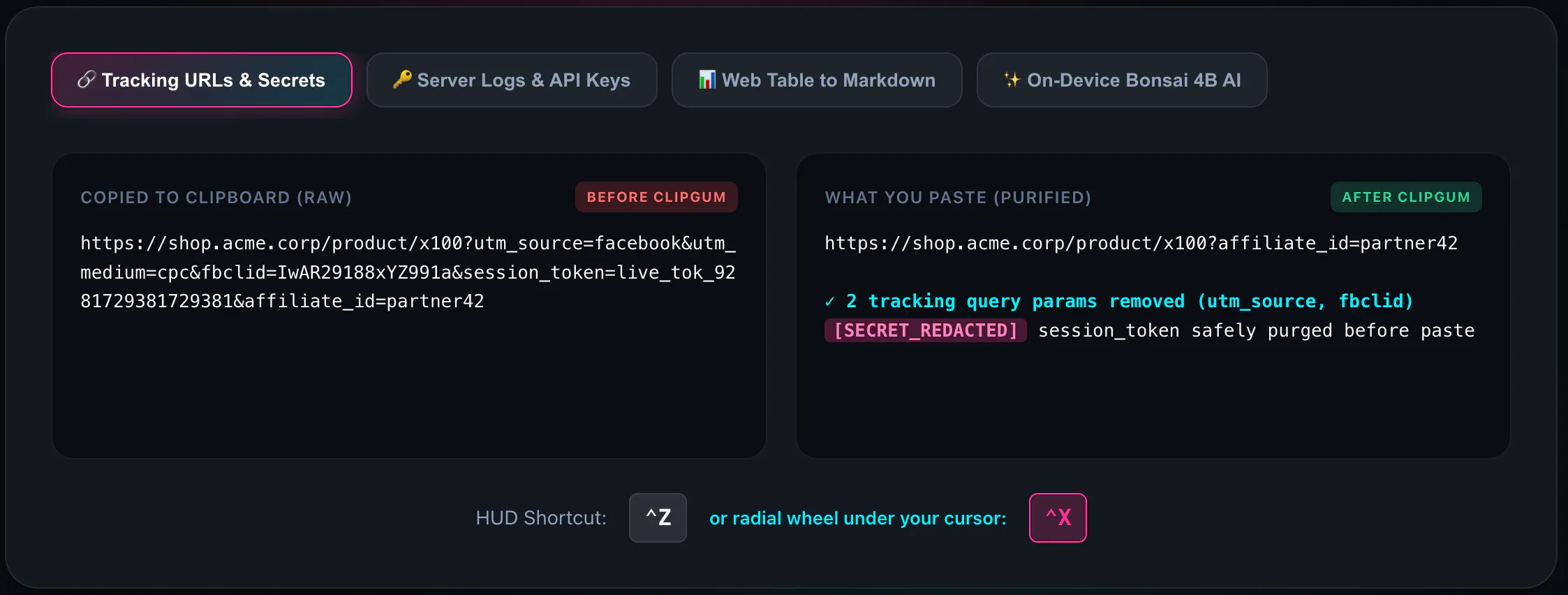Click the 'WHAT YOU PASTE (PURIFIED)' heading

[x=958, y=198]
